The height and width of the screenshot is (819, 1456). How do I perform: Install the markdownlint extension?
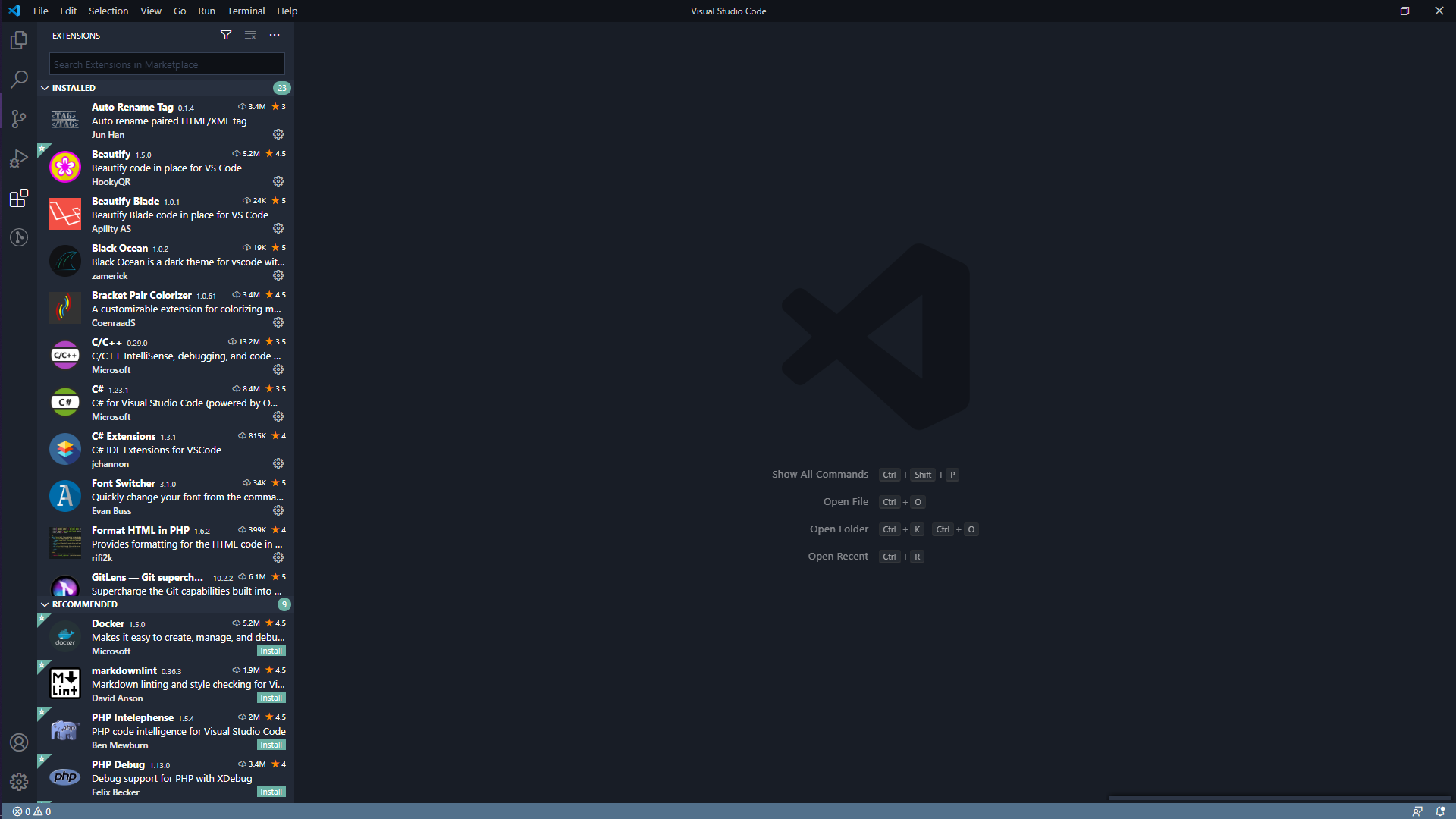click(x=271, y=698)
